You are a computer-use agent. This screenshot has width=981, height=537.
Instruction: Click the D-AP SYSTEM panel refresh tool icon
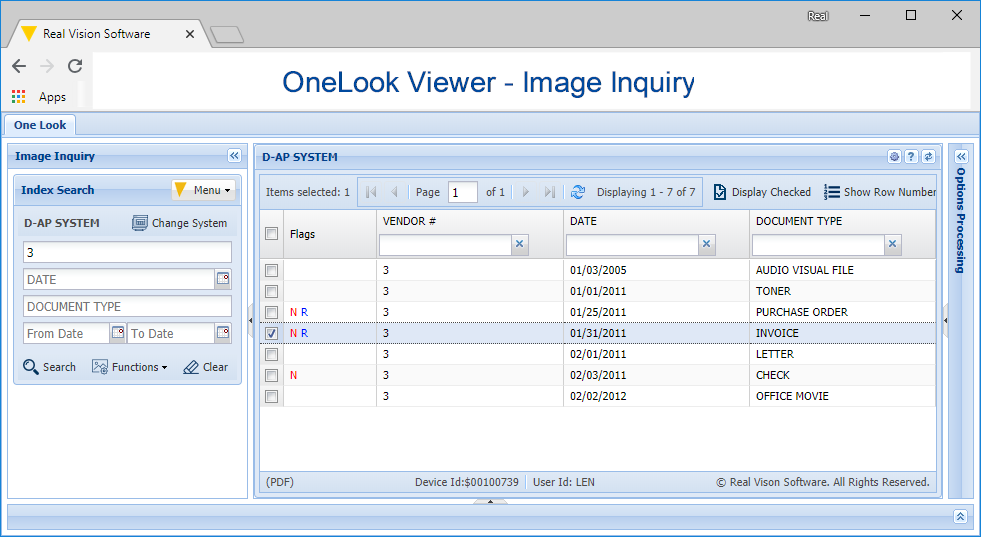click(x=928, y=156)
